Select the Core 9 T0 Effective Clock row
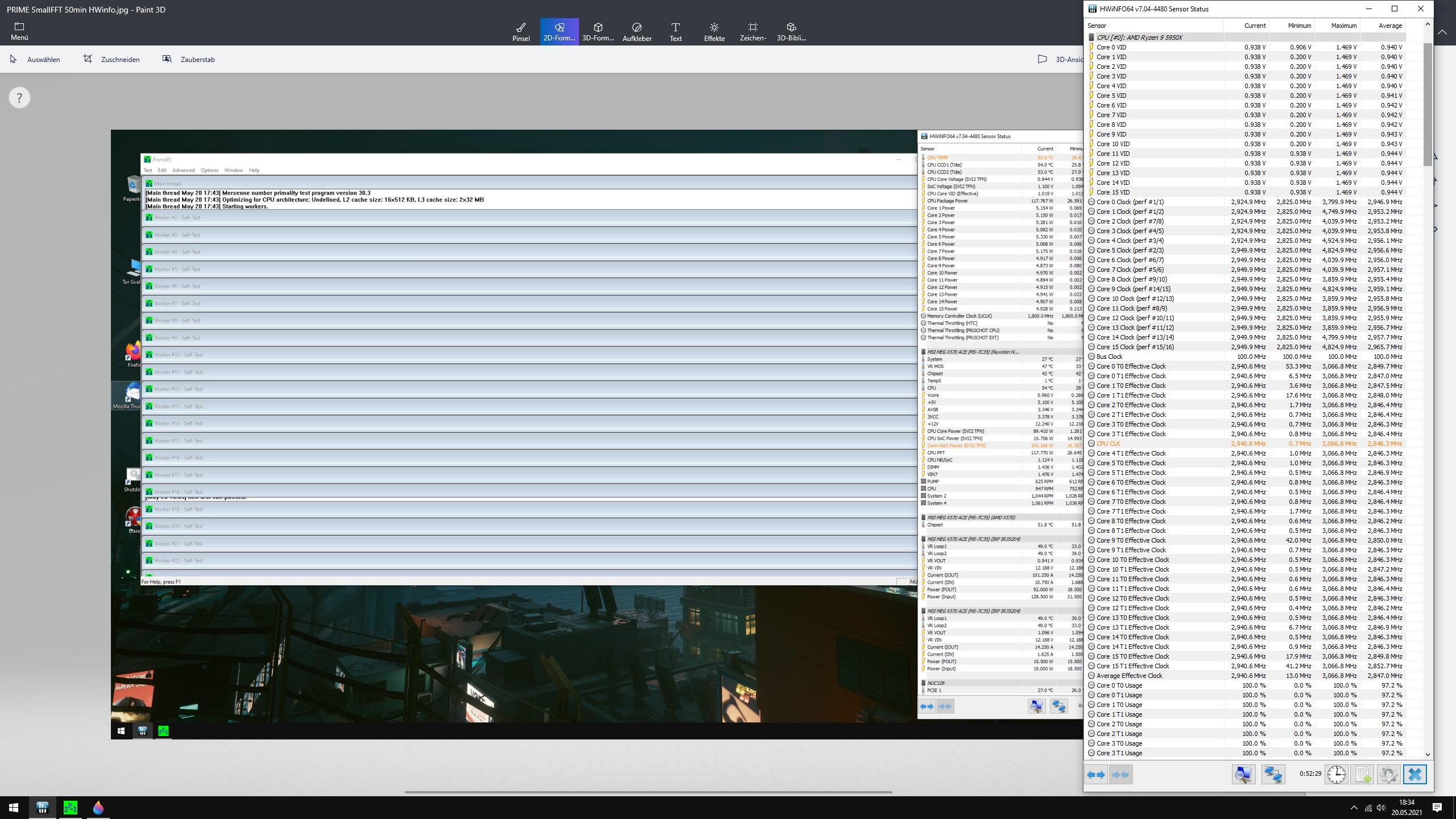Screen dimensions: 1456x819 tap(1246, 540)
